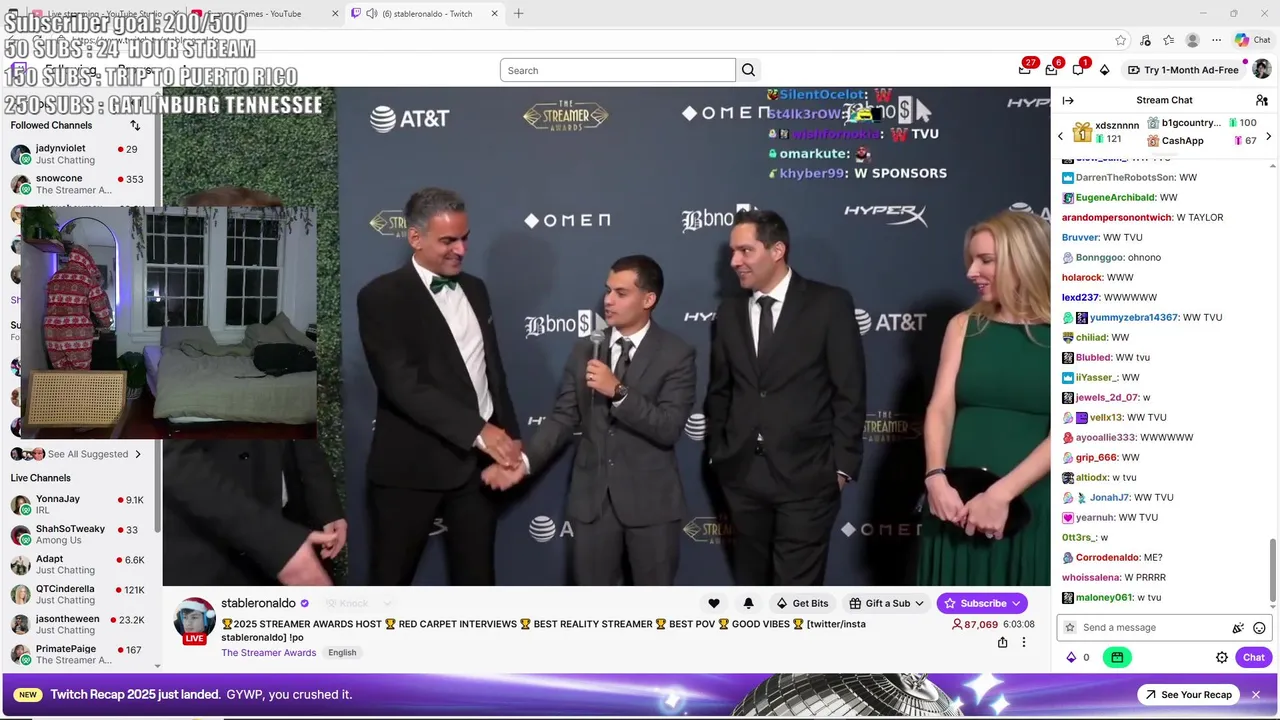Open the Gift a Sub dropdown
Screen dimensions: 1280x720
886,603
